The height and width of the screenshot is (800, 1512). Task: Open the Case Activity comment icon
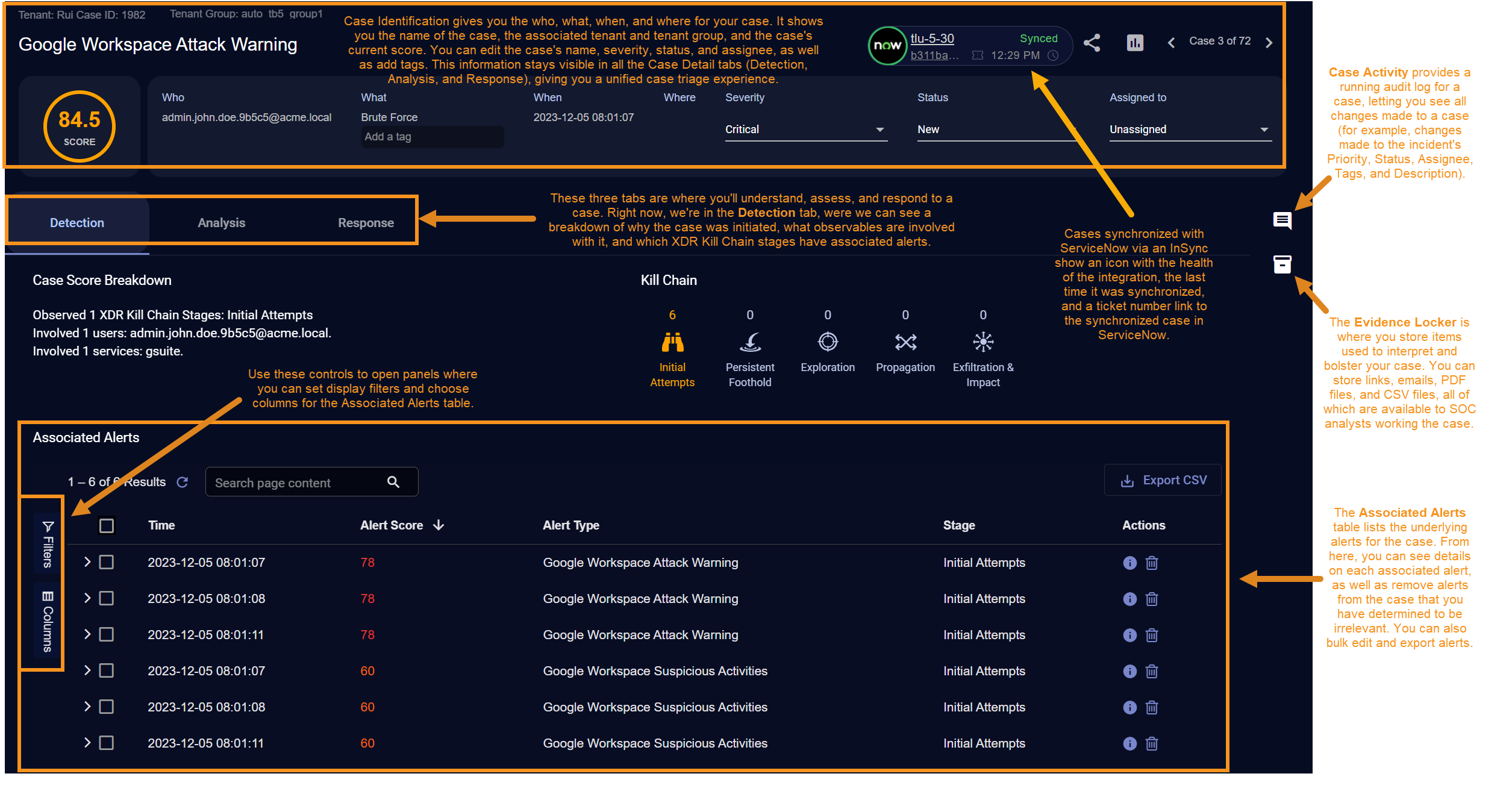point(1282,220)
